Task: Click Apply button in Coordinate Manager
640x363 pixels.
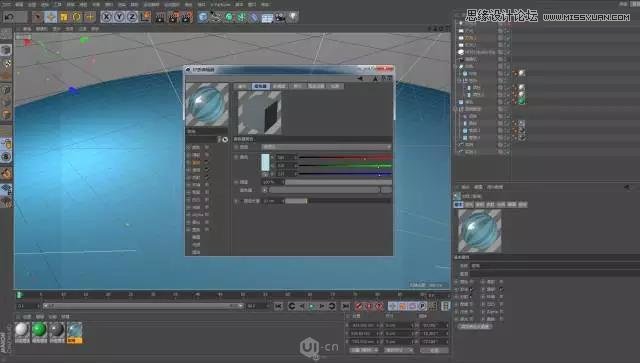Action: tap(435, 350)
